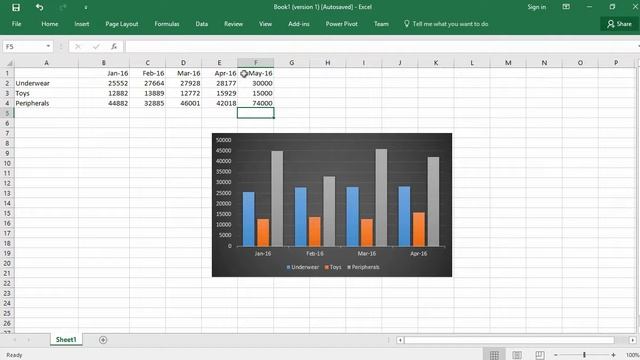Click the Feb-16 axis label in chart
The image size is (640, 360).
(315, 253)
